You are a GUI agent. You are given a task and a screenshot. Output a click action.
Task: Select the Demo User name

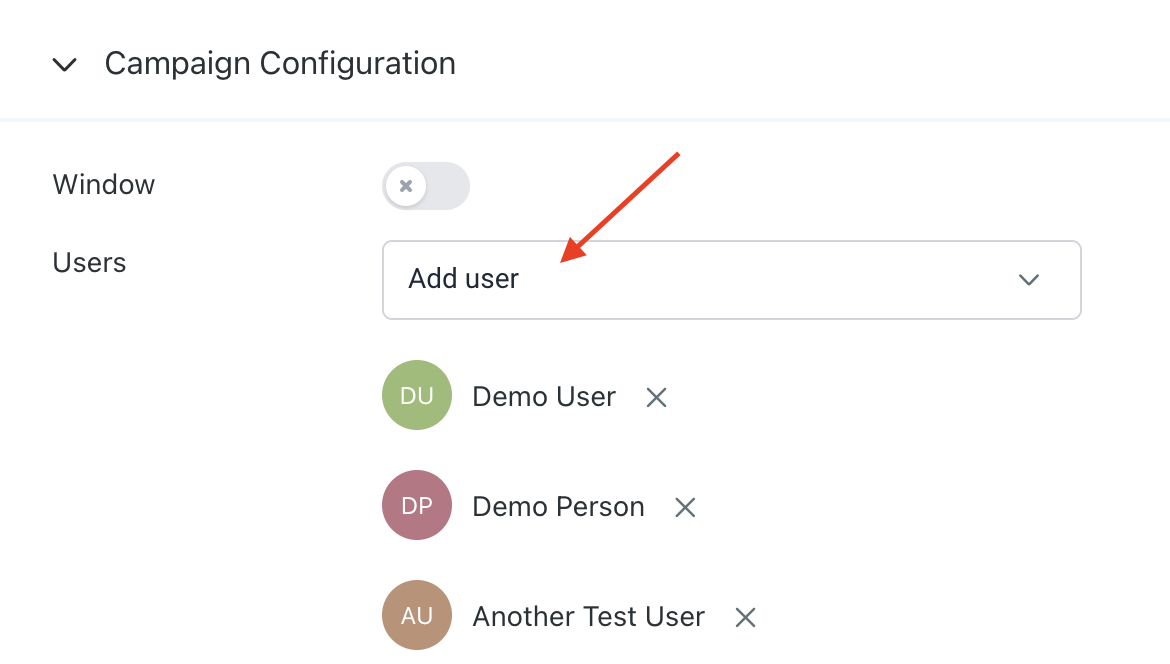[544, 397]
